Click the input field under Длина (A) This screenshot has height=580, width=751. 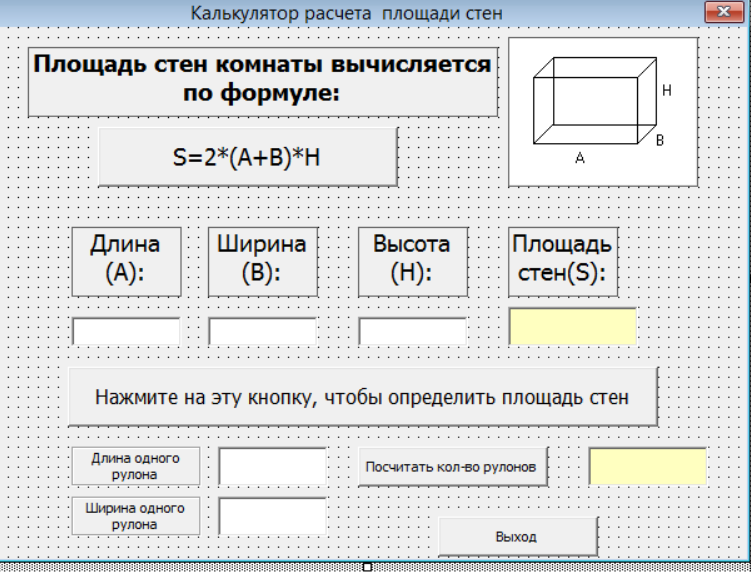(126, 331)
